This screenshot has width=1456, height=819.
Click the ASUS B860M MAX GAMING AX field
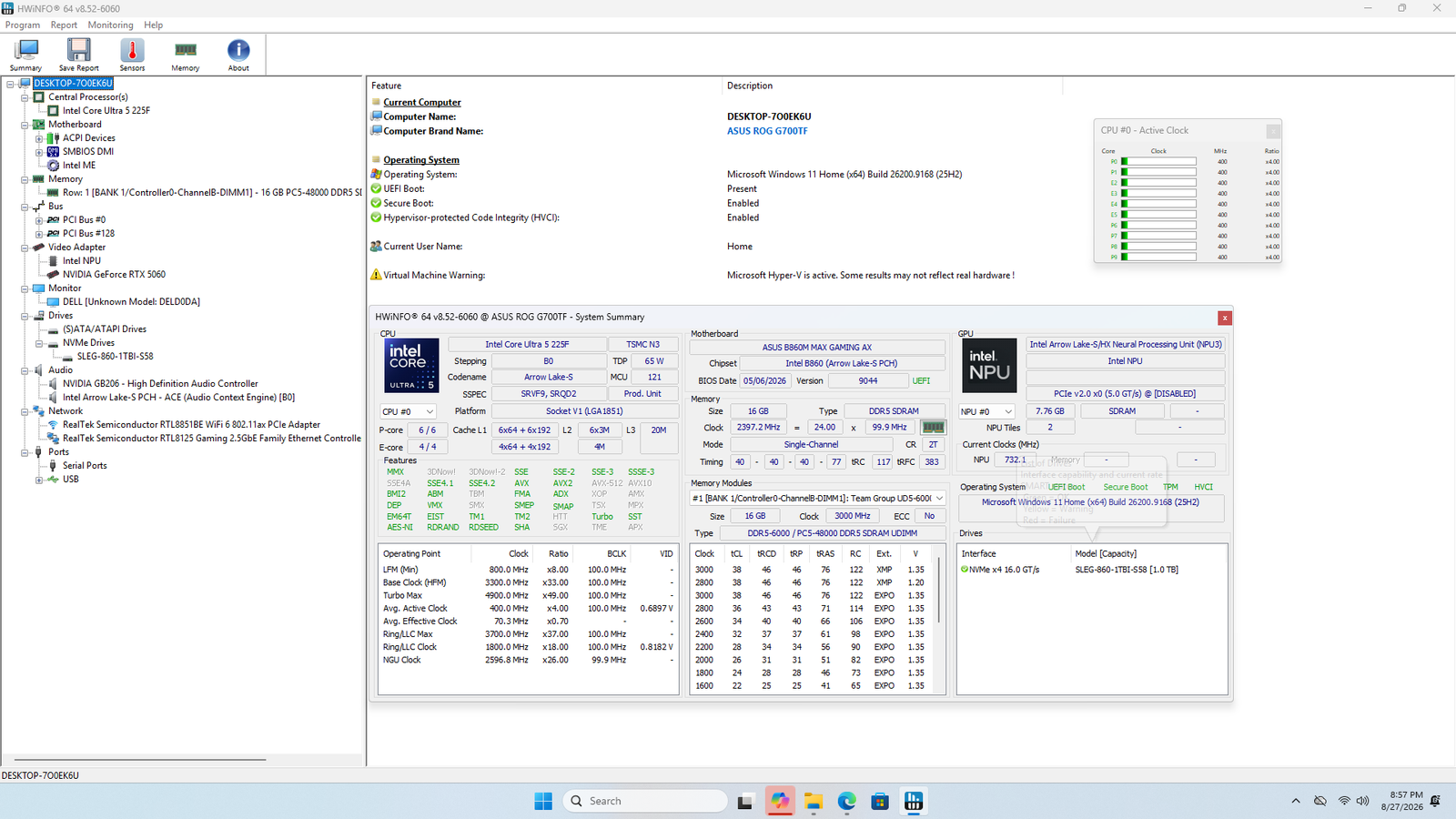click(817, 348)
